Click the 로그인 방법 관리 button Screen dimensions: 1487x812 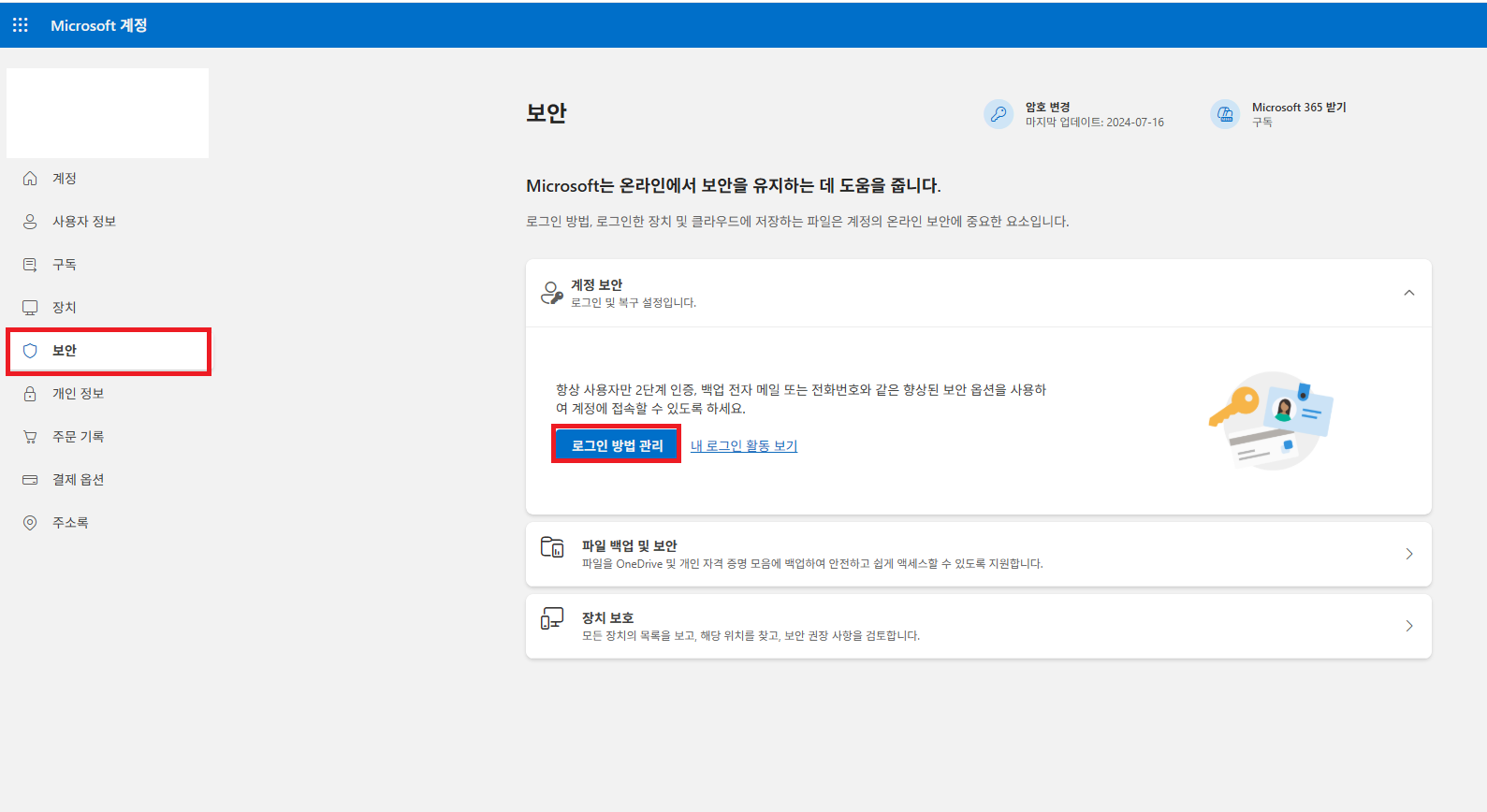(617, 445)
